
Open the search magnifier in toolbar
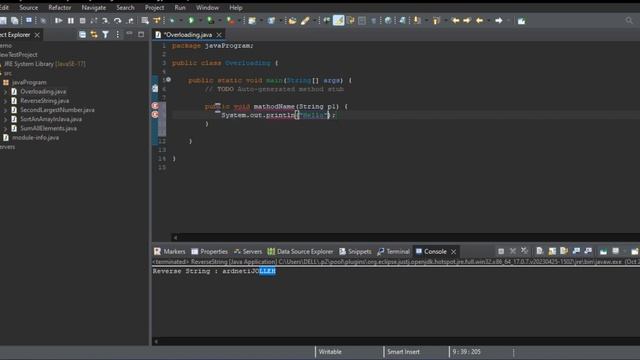tap(629, 20)
